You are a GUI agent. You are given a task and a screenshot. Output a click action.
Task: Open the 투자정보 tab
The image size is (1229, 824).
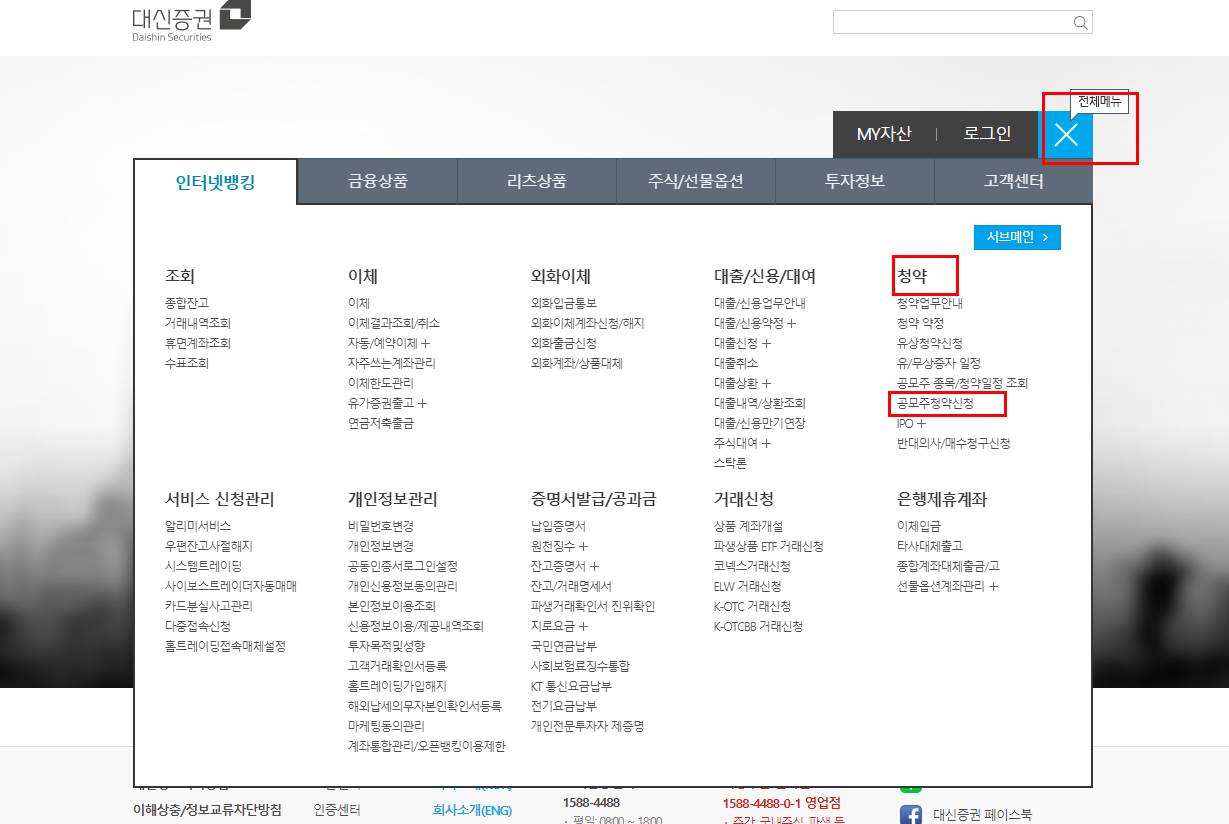(854, 182)
